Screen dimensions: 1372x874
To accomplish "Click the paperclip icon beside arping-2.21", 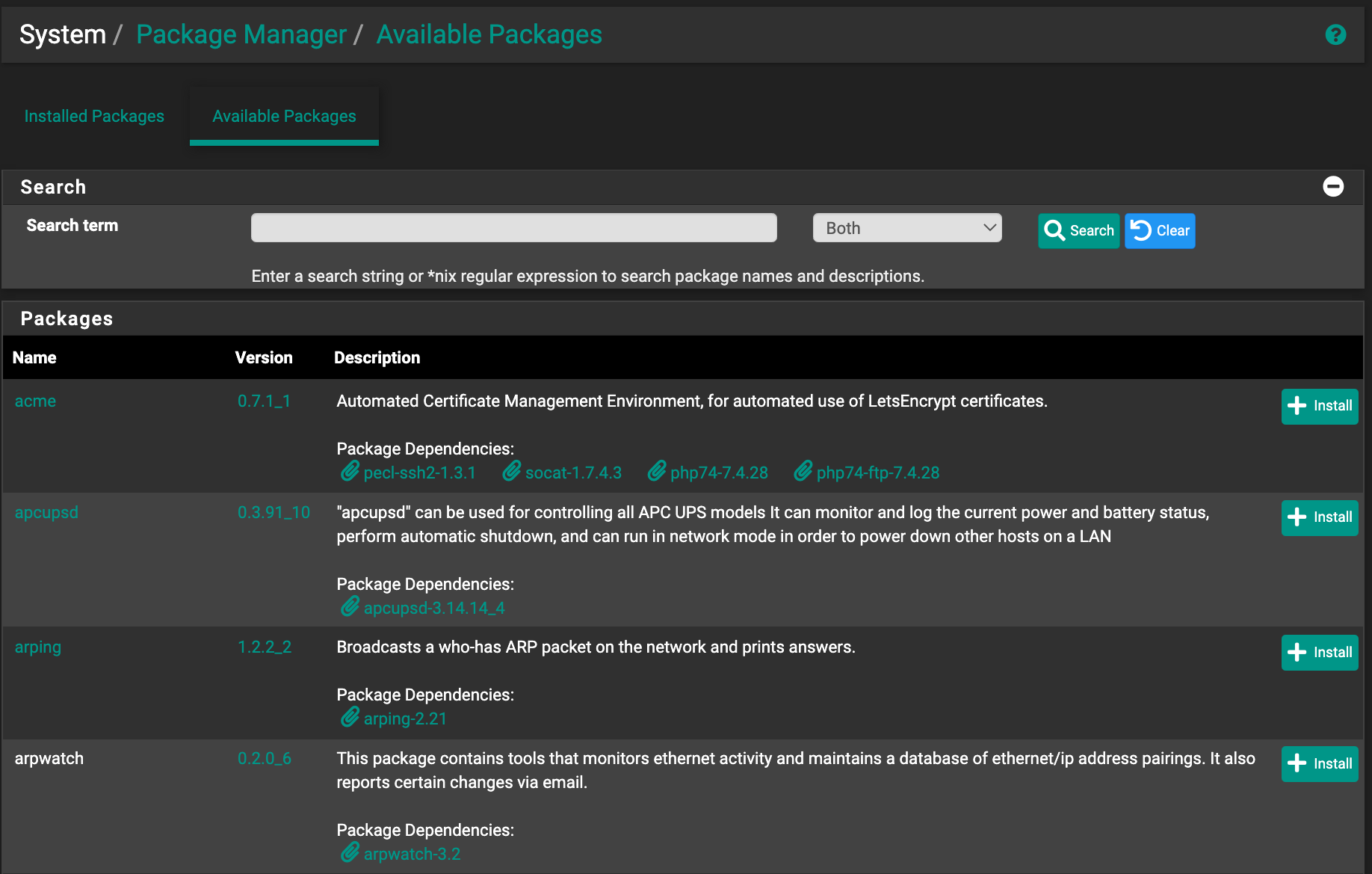I will (350, 718).
